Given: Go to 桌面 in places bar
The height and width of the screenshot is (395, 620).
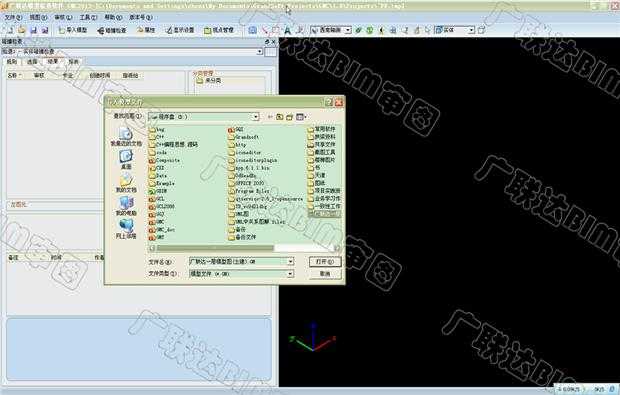Looking at the screenshot, I should pyautogui.click(x=126, y=160).
